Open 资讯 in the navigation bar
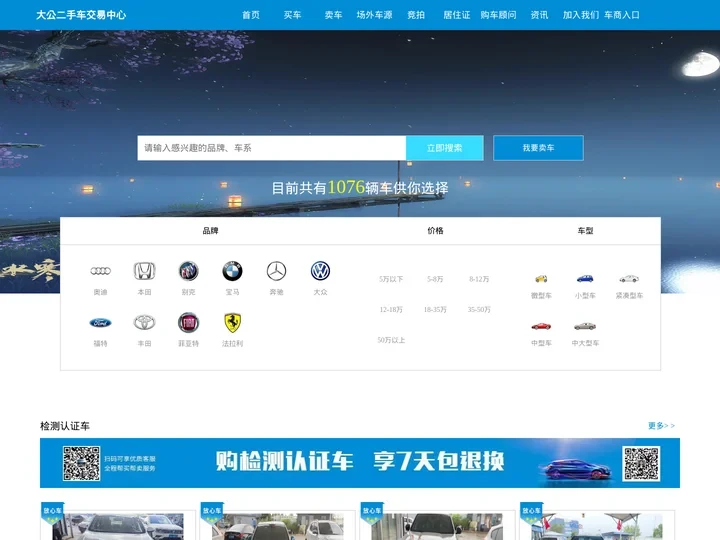This screenshot has height=540, width=720. click(x=539, y=15)
